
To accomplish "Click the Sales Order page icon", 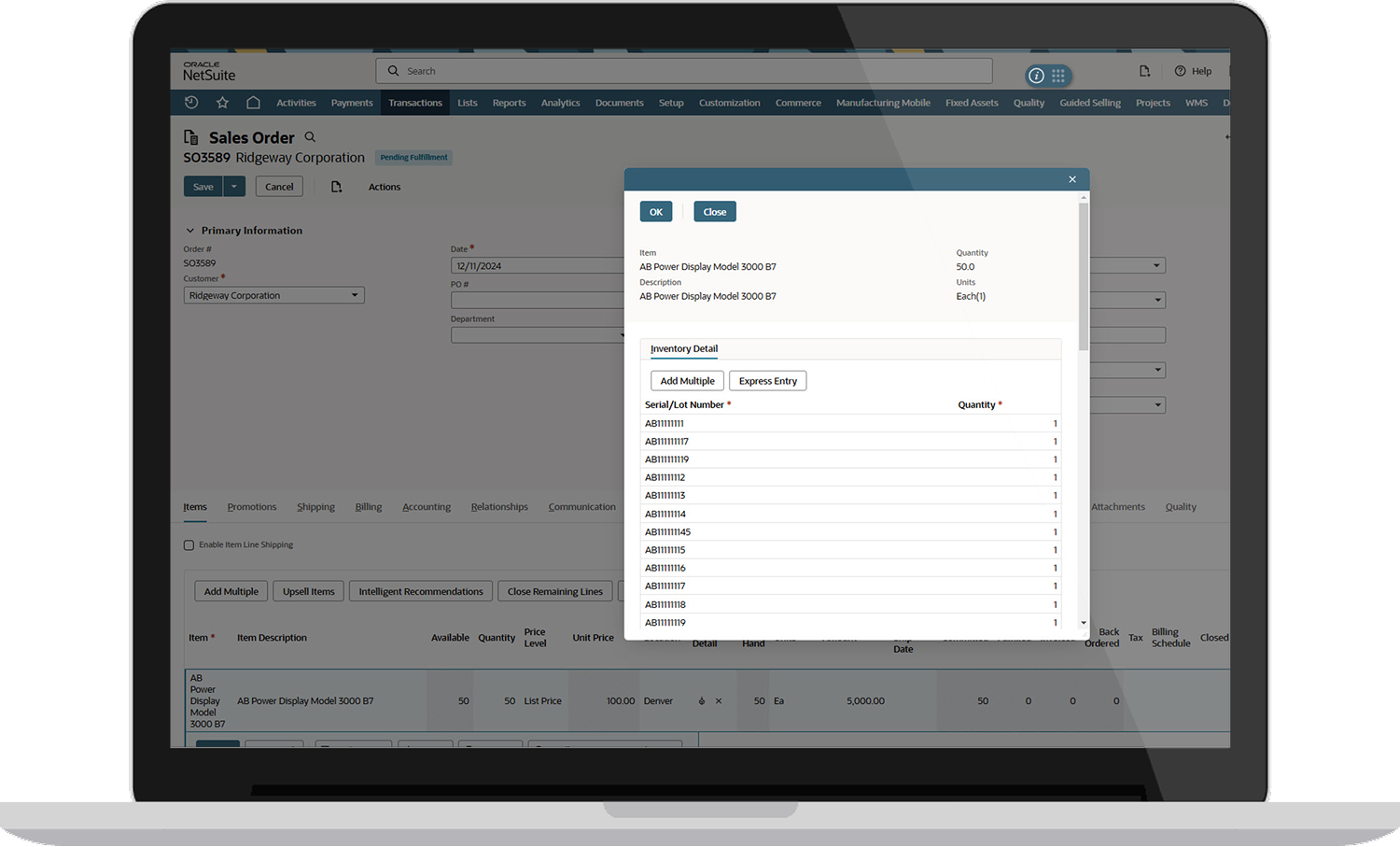I will pos(190,137).
